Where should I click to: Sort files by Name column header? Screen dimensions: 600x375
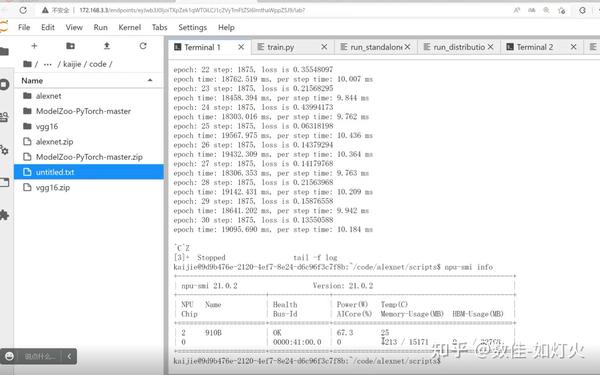(x=32, y=81)
